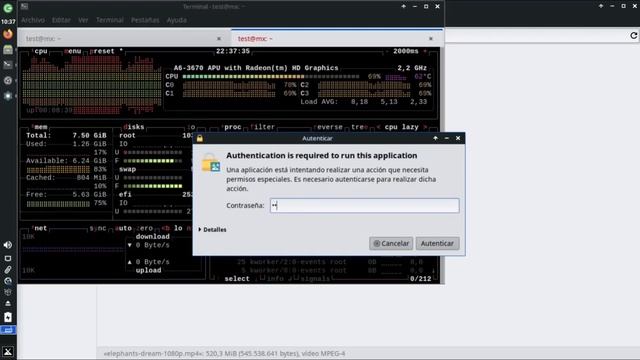640x360 pixels.
Task: Click right arrow next to cpu lazy
Action: pyautogui.click(x=425, y=127)
